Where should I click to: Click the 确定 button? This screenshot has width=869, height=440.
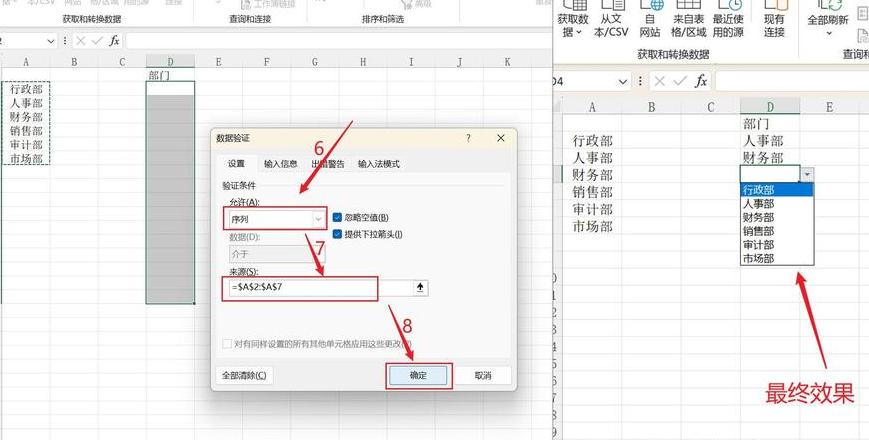pyautogui.click(x=418, y=375)
